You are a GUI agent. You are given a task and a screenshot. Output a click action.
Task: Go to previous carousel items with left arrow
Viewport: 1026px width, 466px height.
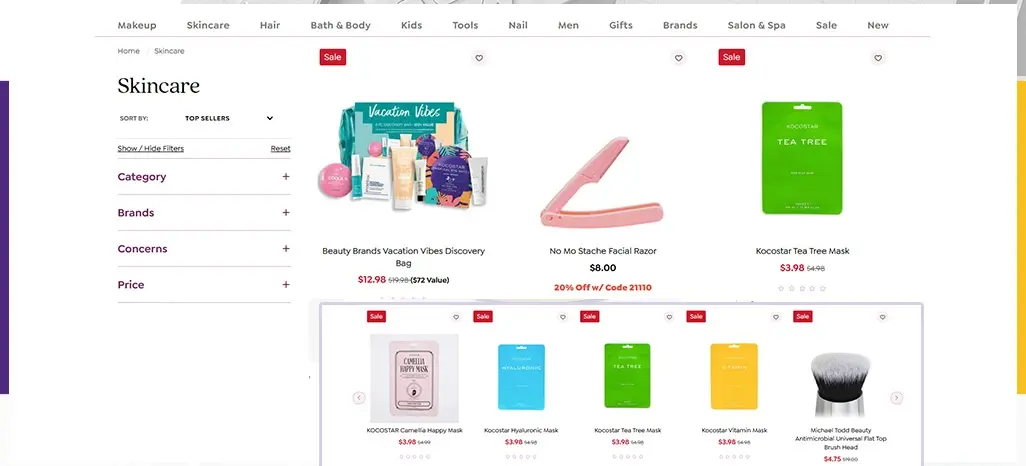[359, 398]
